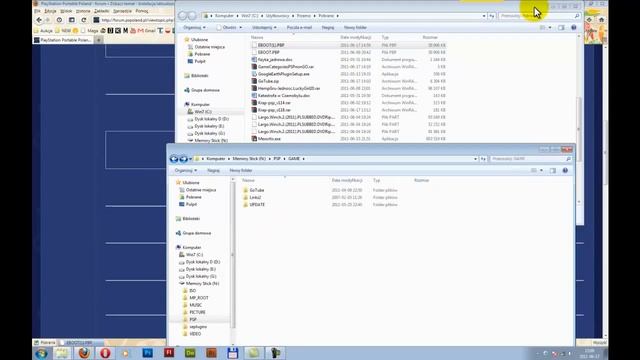Open browser Edycja menu

[50, 11]
